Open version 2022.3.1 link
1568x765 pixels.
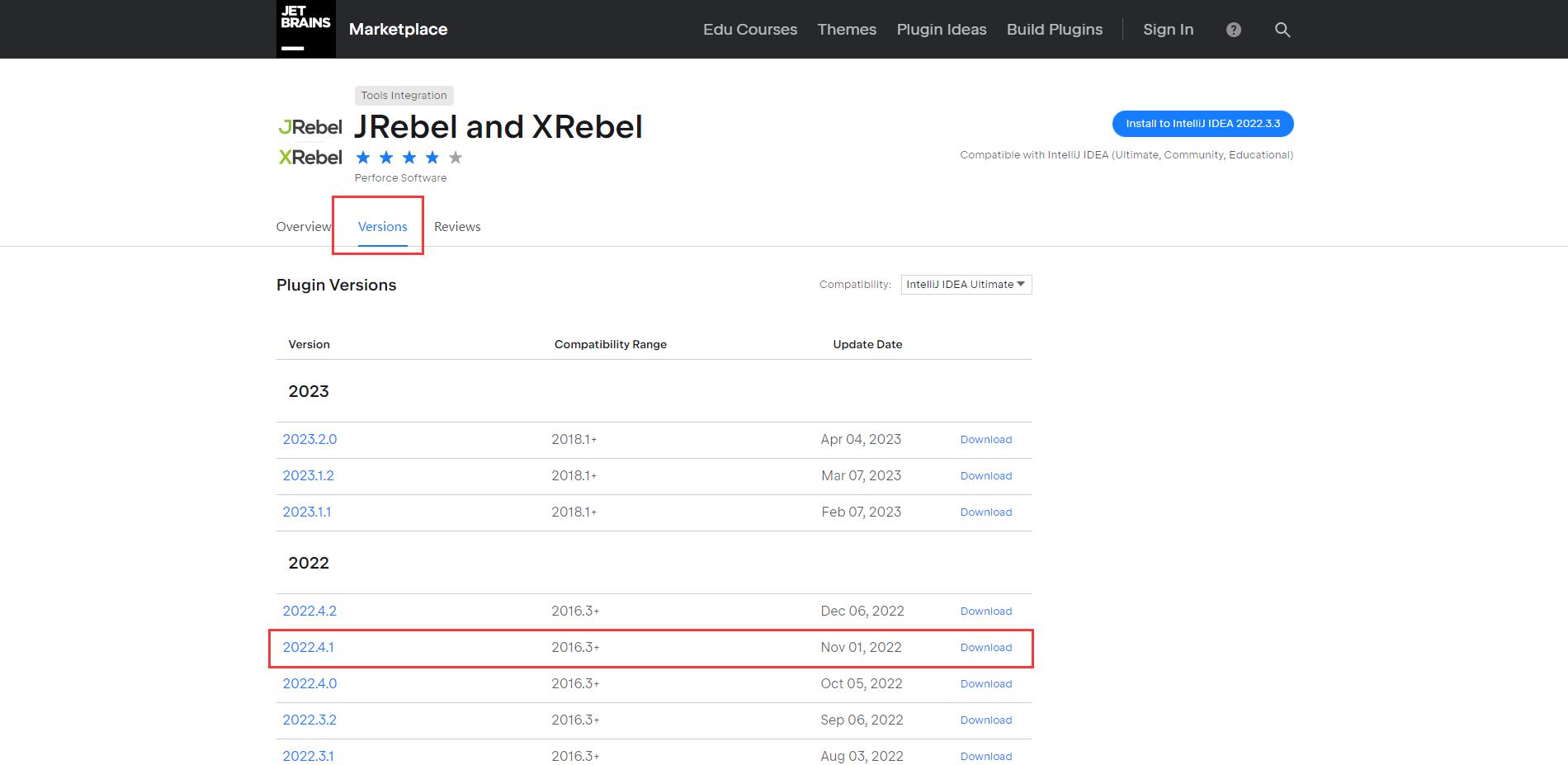[308, 756]
